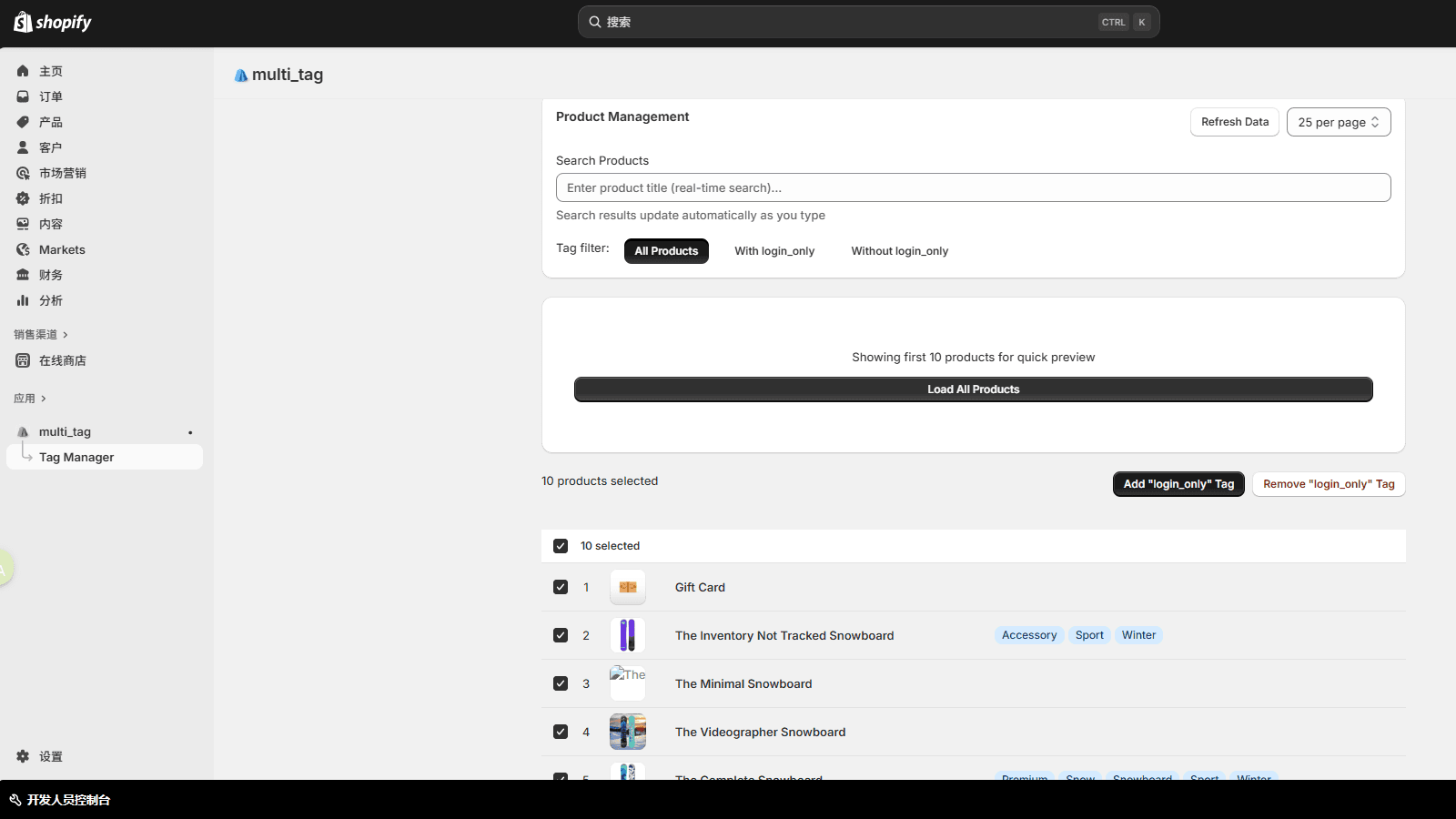Click the top search bar
Screen dimensions: 1456x819
click(x=869, y=22)
